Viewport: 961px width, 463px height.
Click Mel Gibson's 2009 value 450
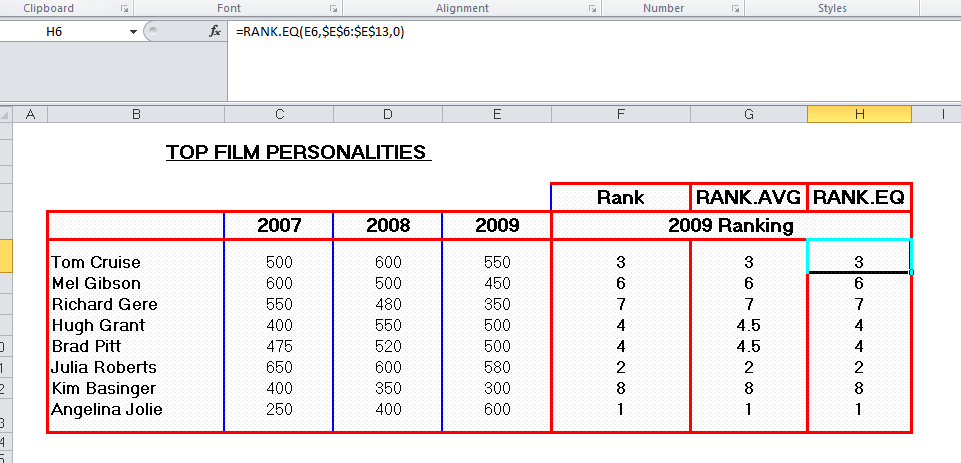[x=497, y=283]
